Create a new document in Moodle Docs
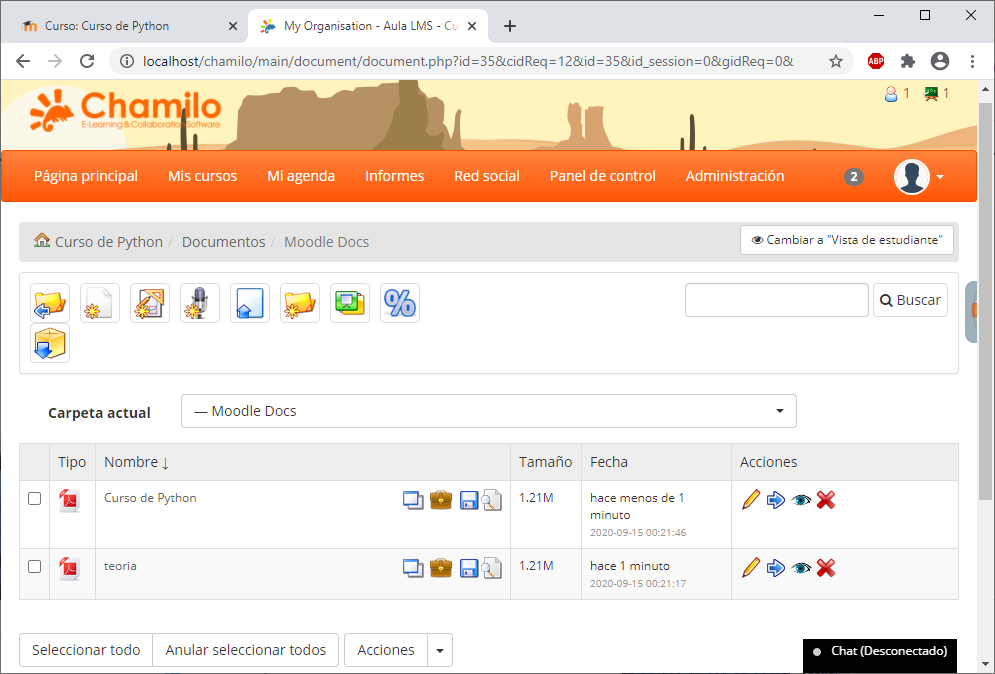The width and height of the screenshot is (995, 674). pyautogui.click(x=99, y=303)
